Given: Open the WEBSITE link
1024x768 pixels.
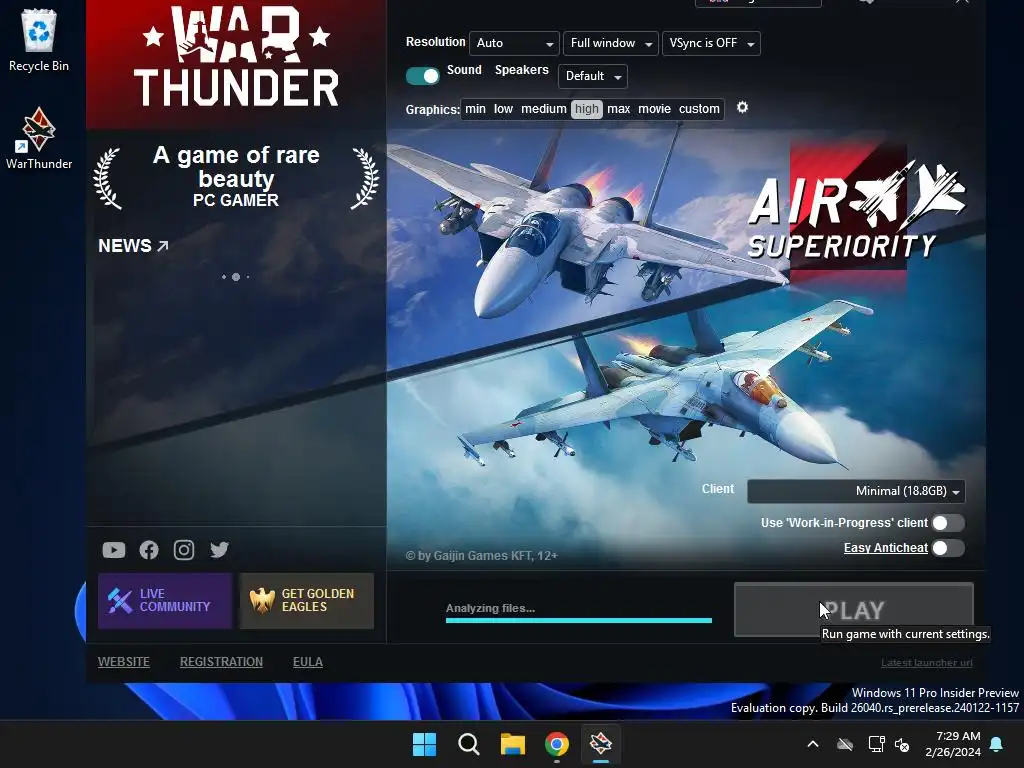Looking at the screenshot, I should 123,662.
